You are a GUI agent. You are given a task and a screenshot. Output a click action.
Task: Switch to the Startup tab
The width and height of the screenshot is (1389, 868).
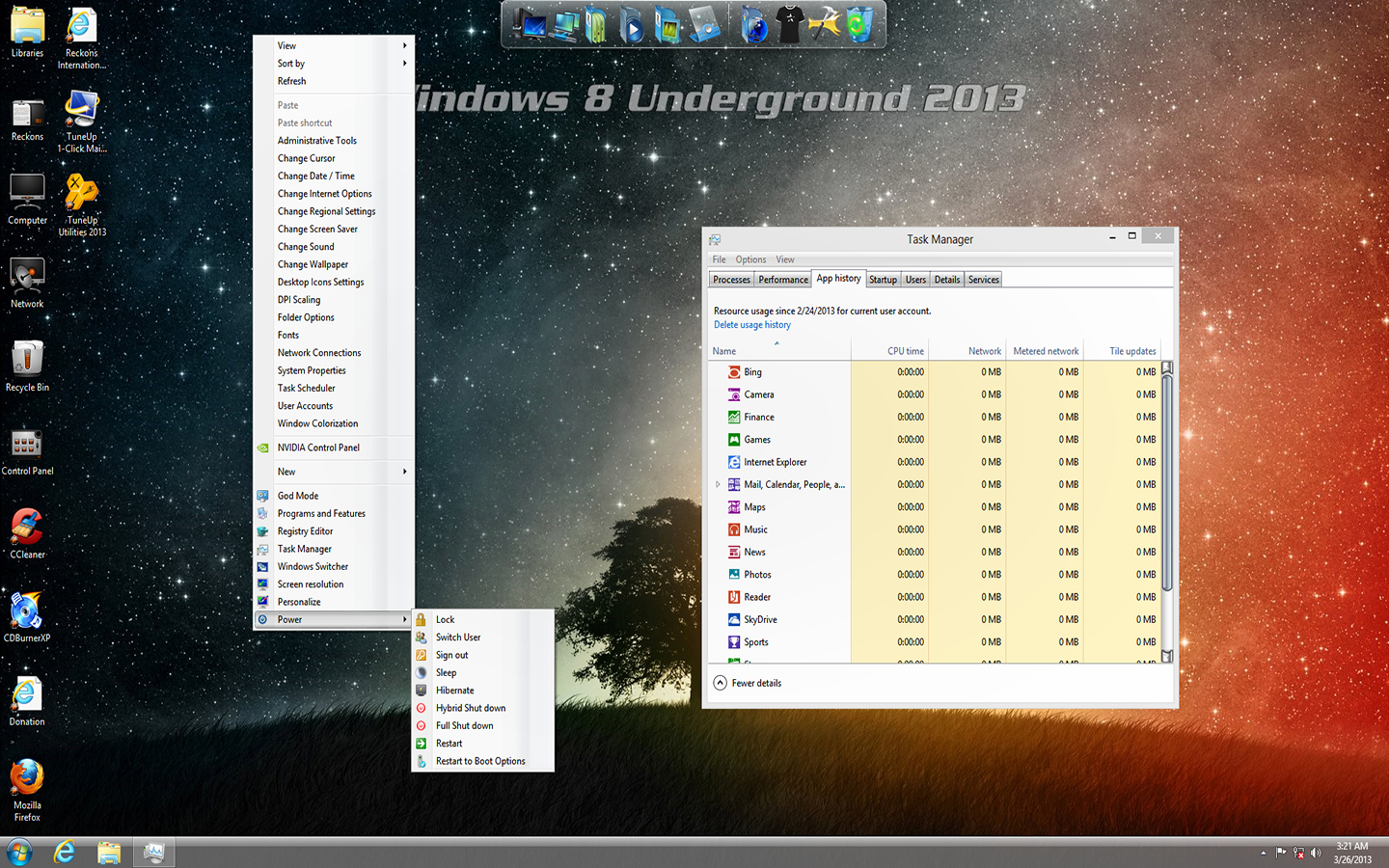(883, 280)
